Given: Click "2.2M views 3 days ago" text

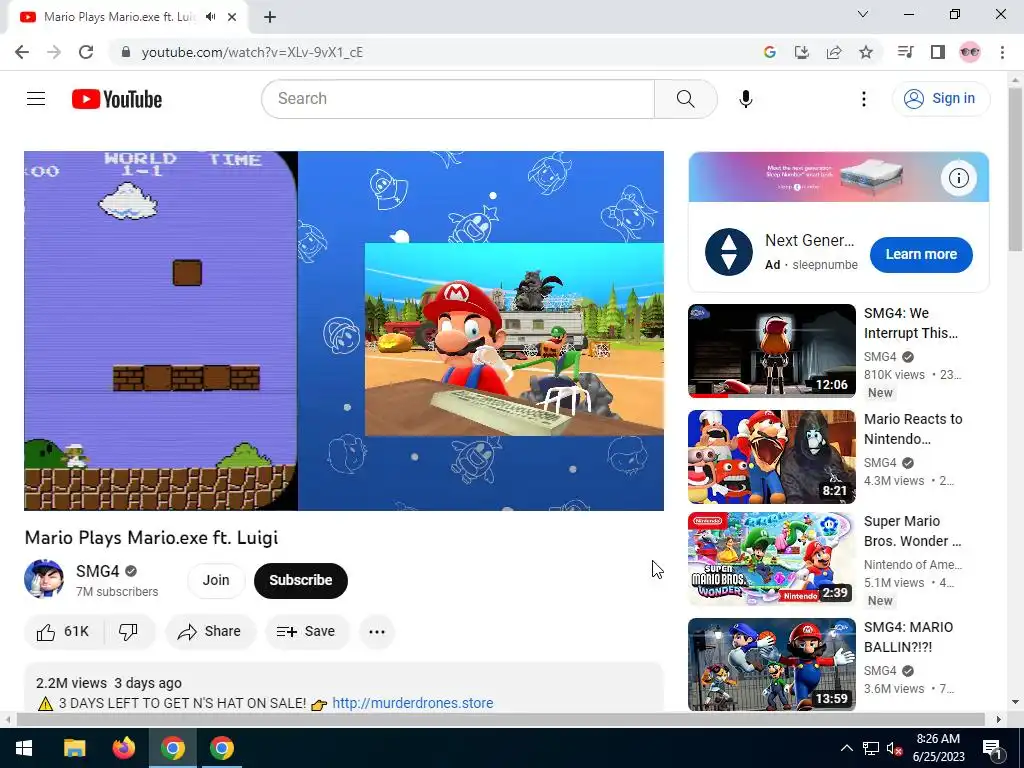Looking at the screenshot, I should [108, 683].
